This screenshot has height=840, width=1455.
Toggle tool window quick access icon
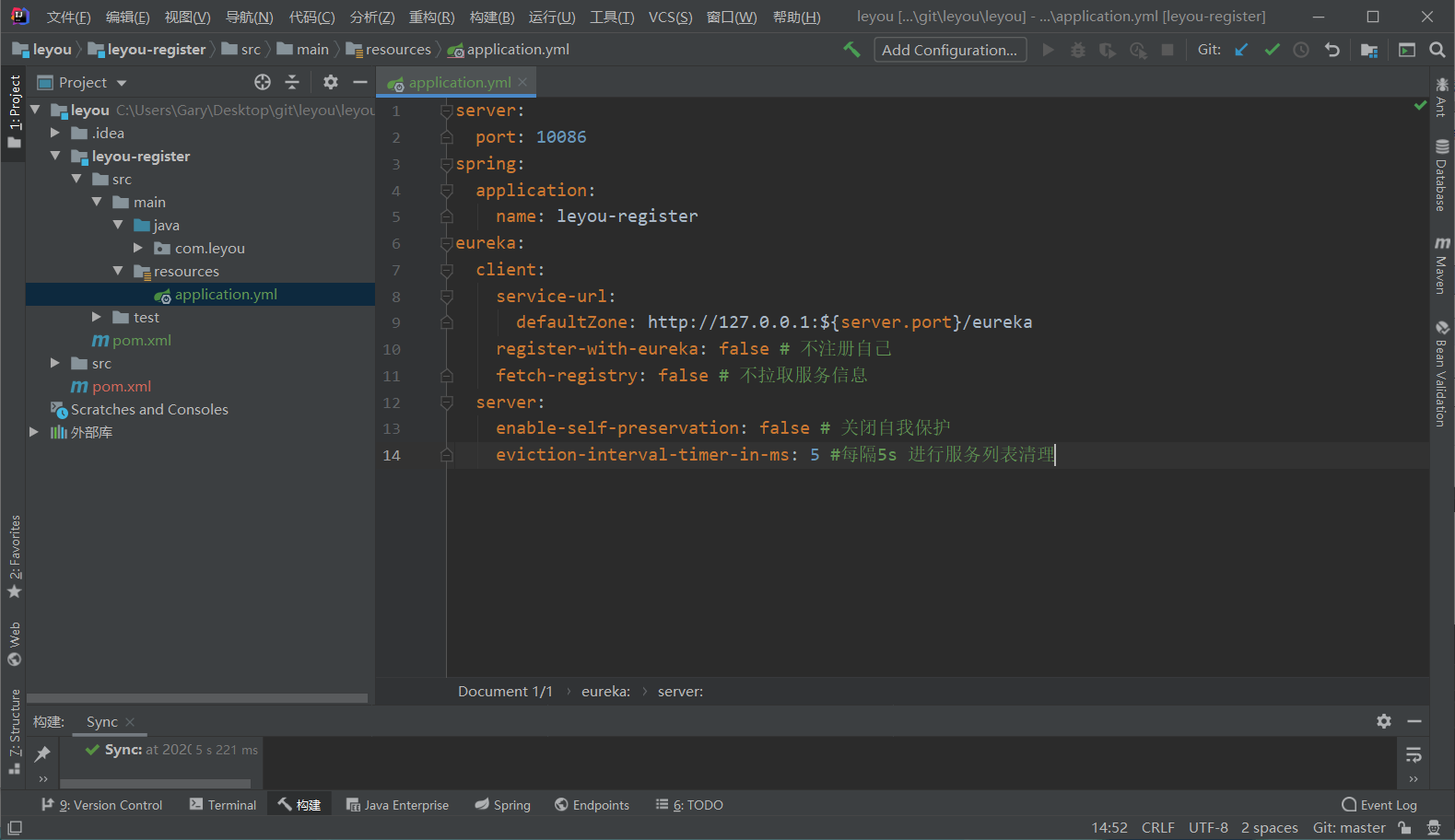pyautogui.click(x=15, y=828)
